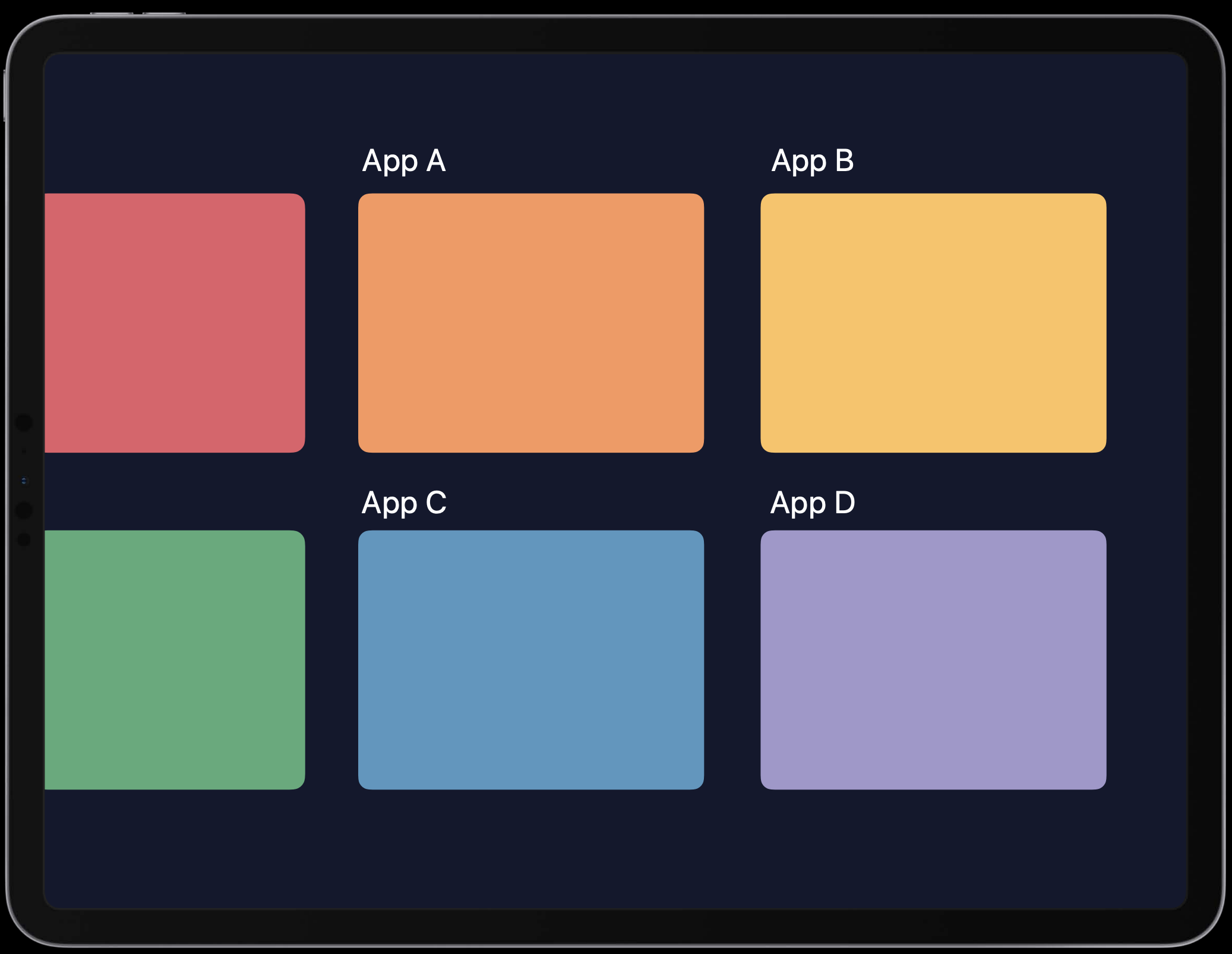Tap the App A title label
Image resolution: width=1232 pixels, height=954 pixels.
coord(404,161)
